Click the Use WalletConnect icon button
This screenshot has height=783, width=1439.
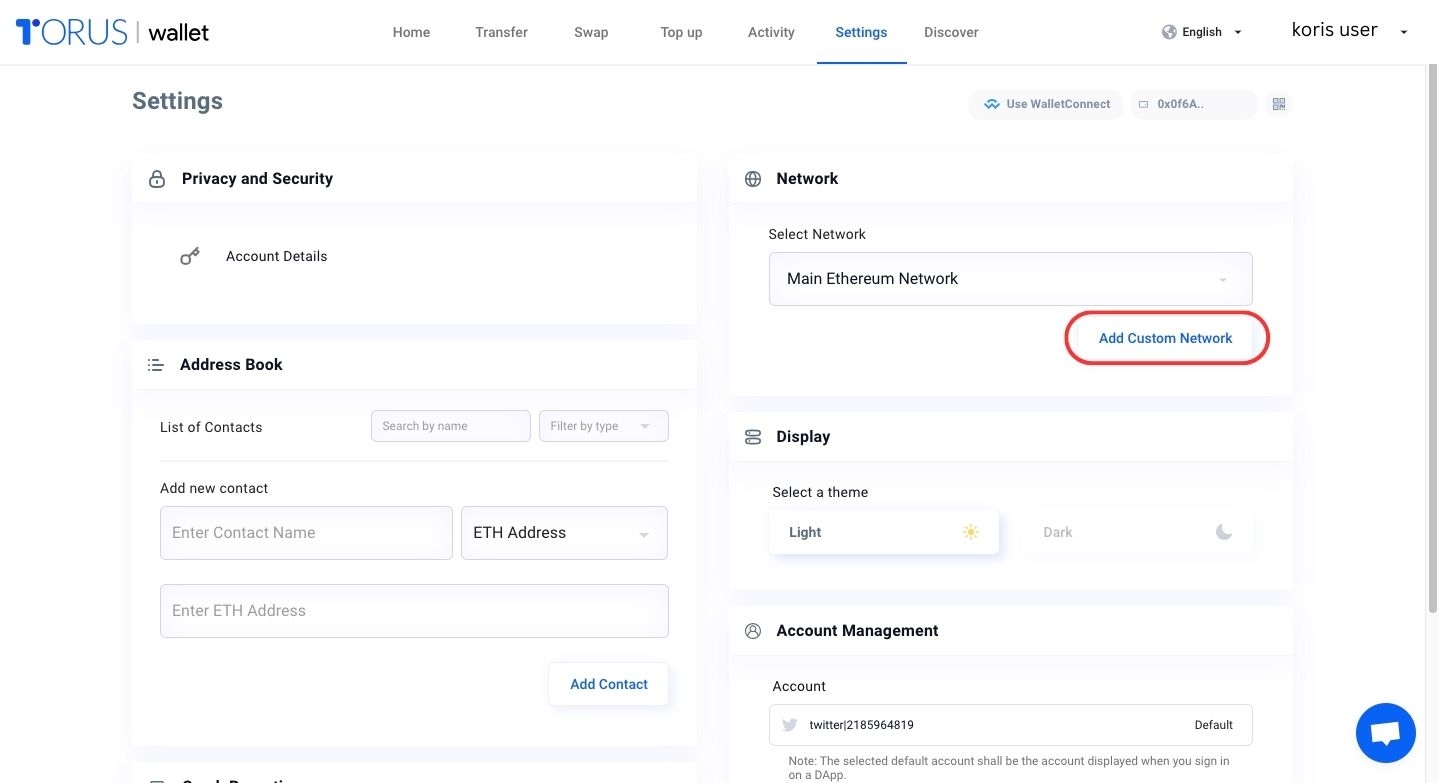point(1047,104)
